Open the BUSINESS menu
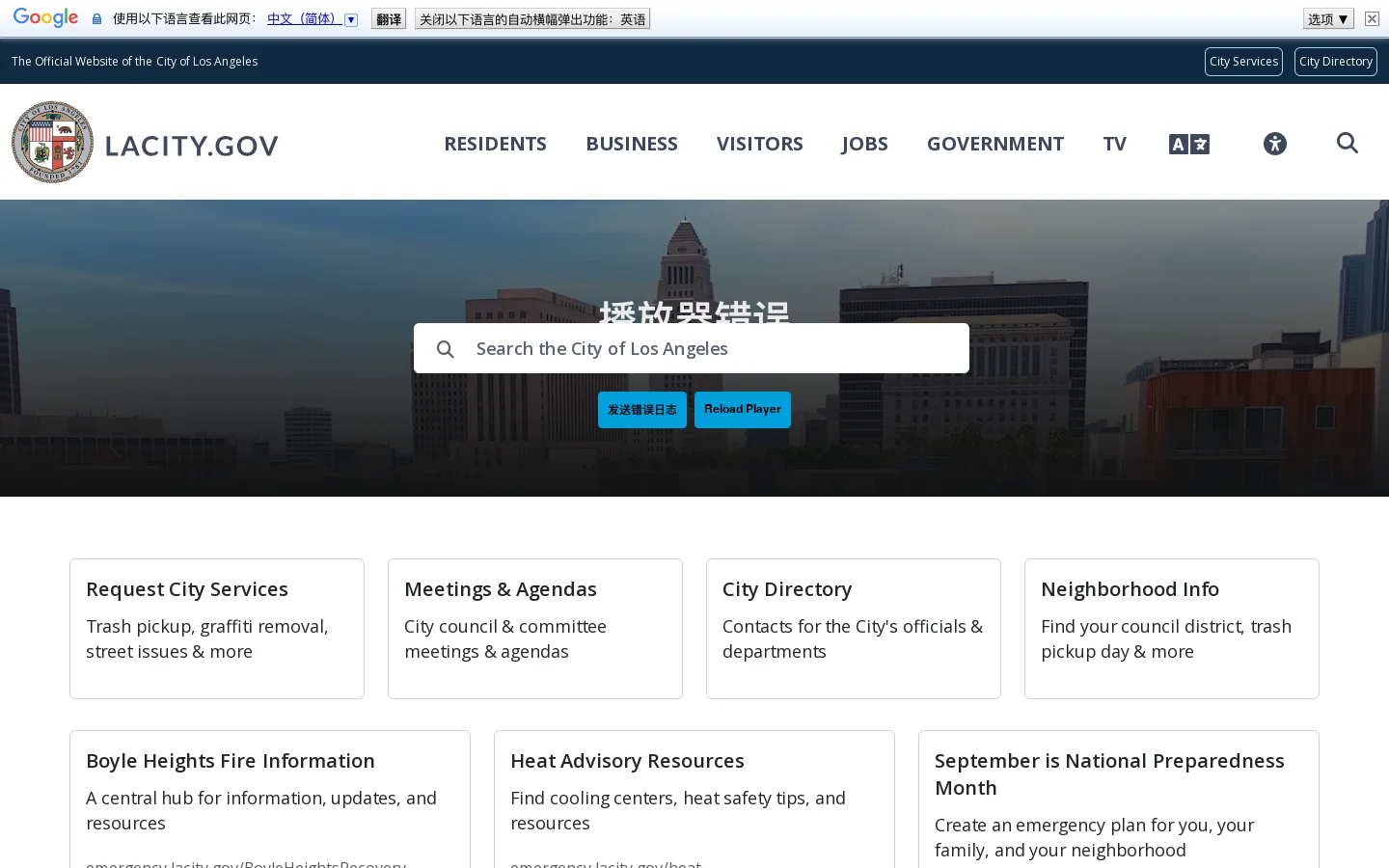This screenshot has height=868, width=1389. tap(632, 144)
